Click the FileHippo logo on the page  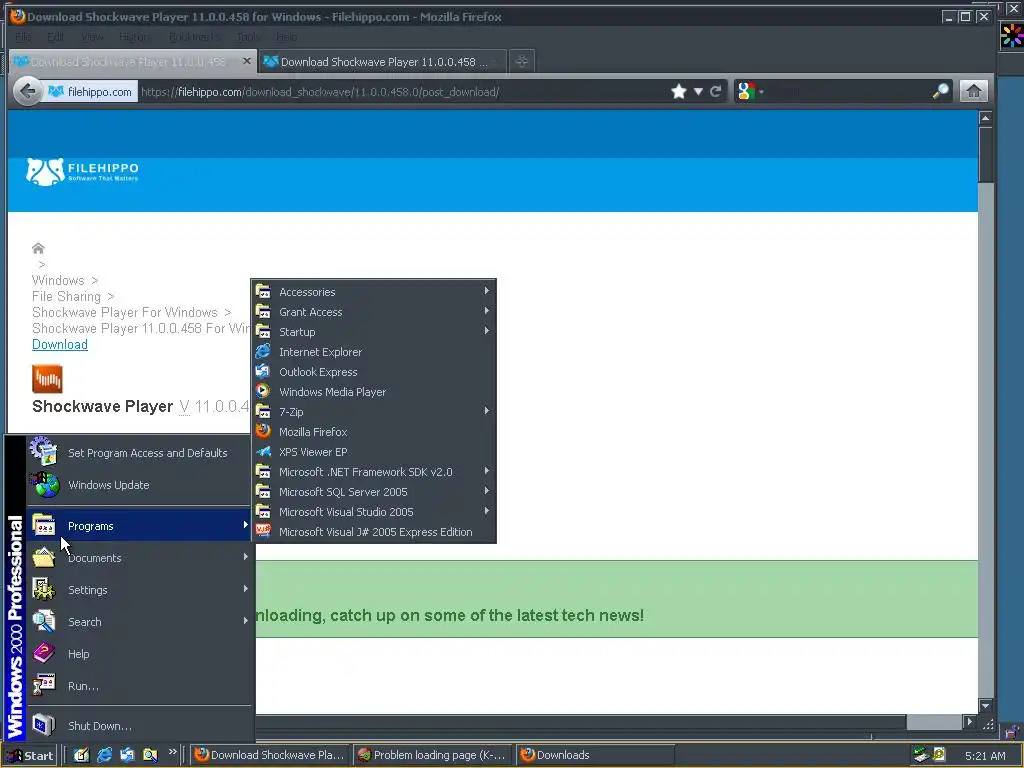(x=82, y=172)
